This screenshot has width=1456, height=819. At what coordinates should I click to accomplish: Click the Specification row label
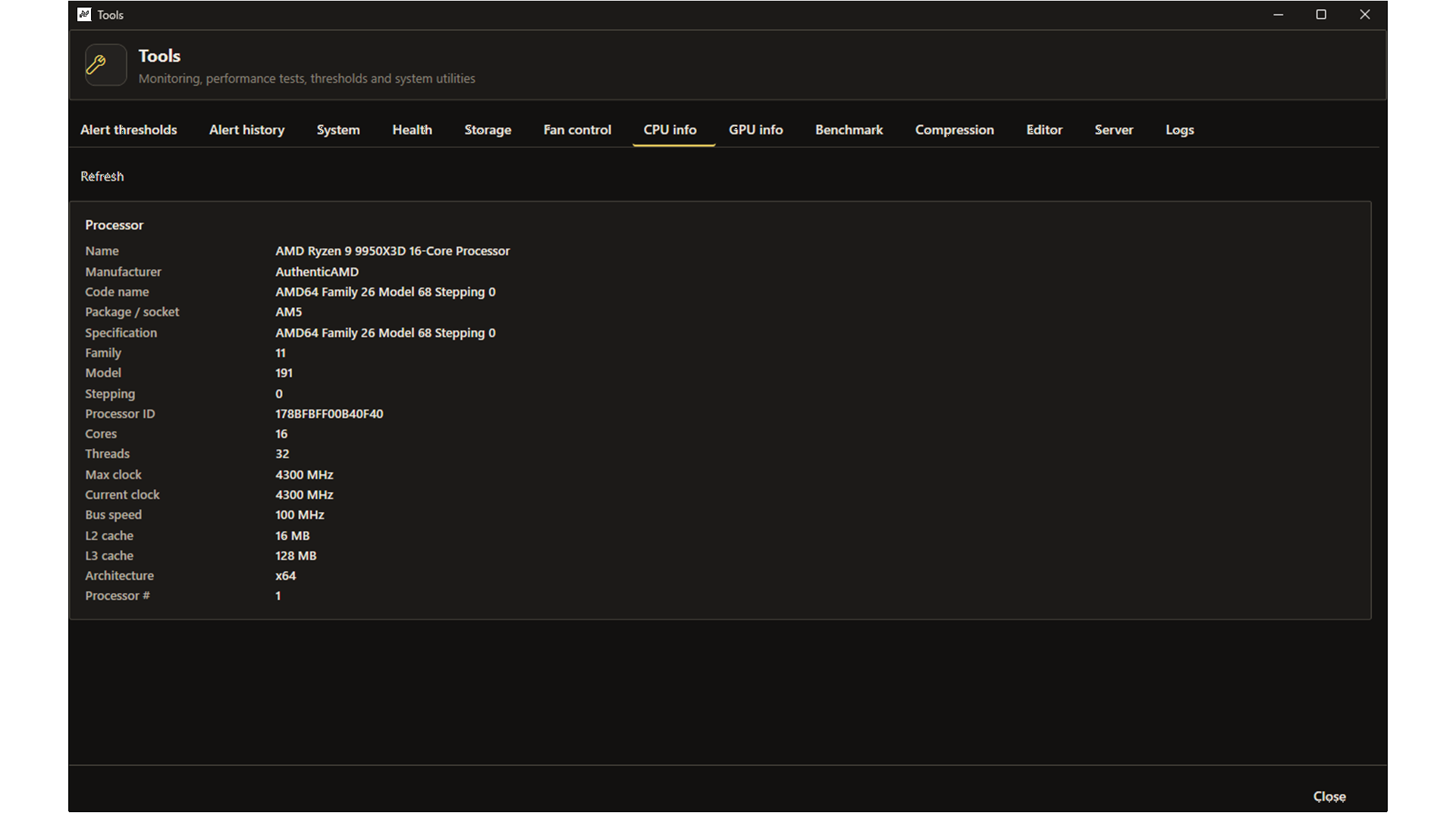point(121,333)
